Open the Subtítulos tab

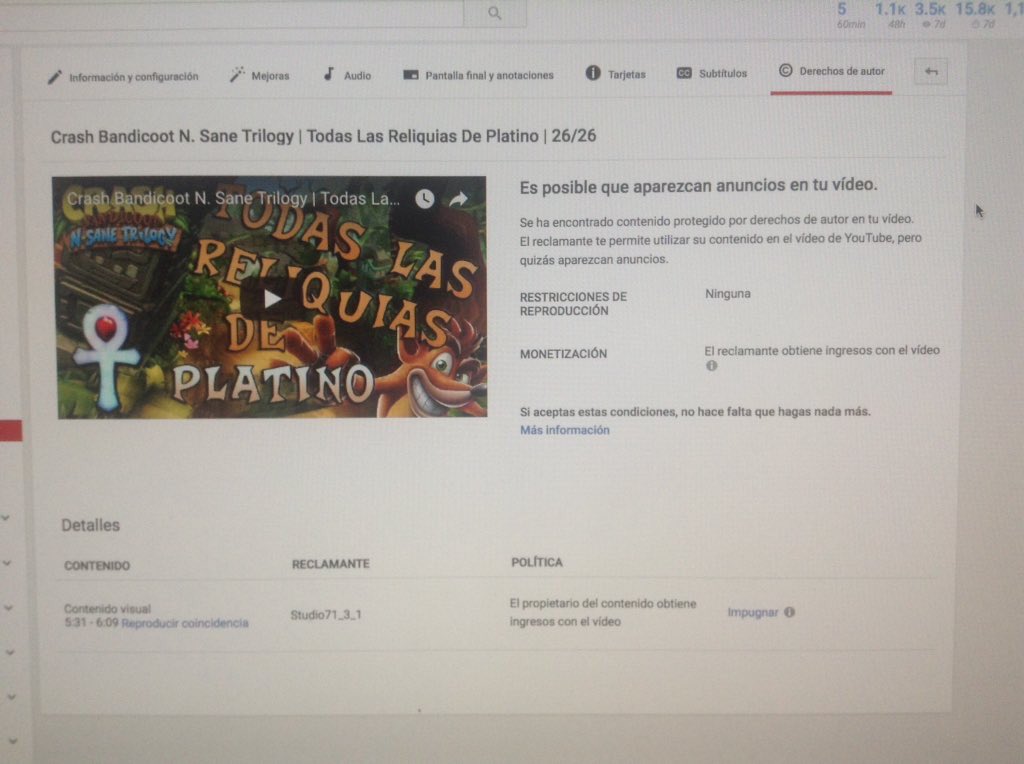711,72
